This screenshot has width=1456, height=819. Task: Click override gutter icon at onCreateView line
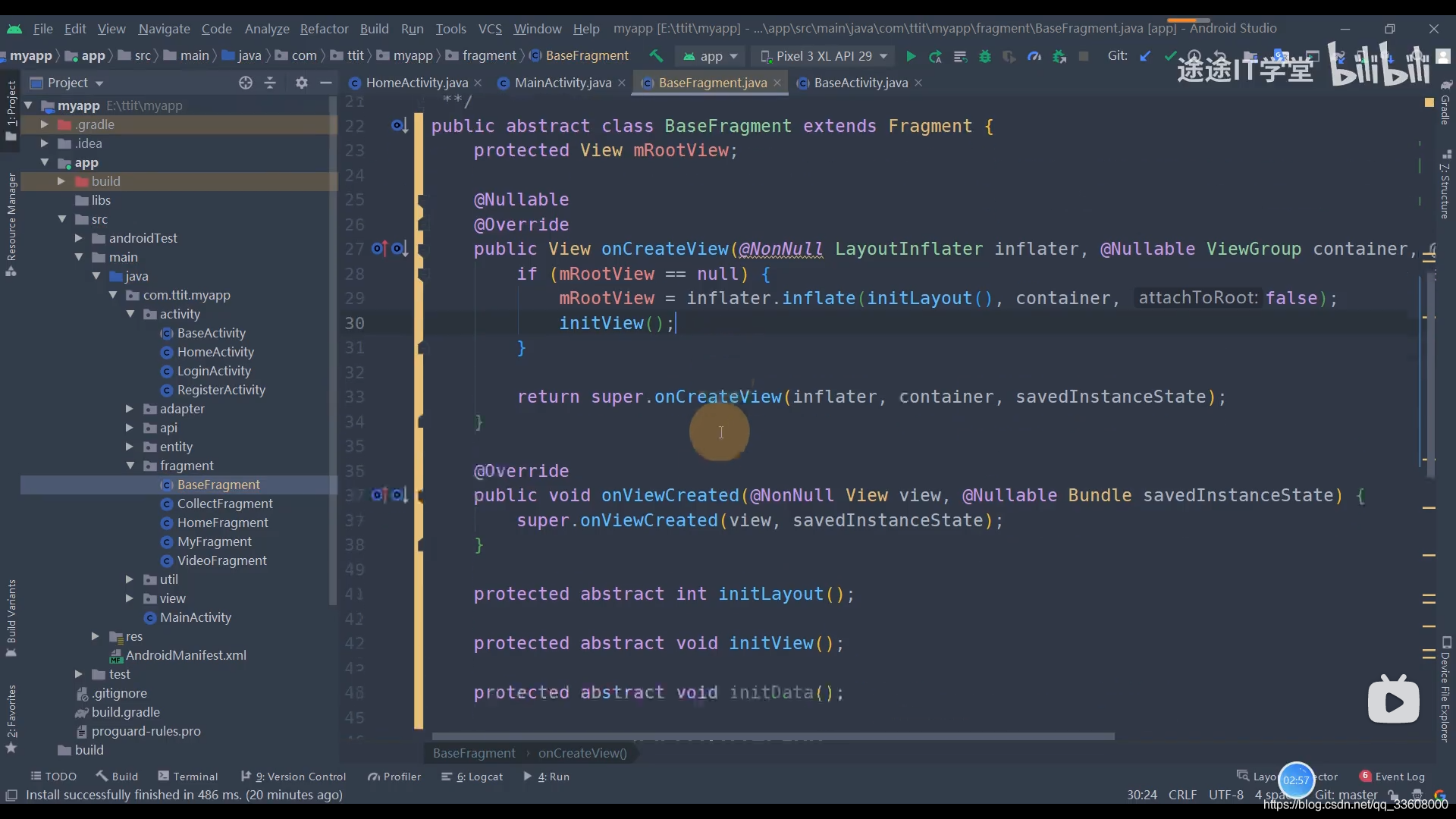pyautogui.click(x=379, y=249)
